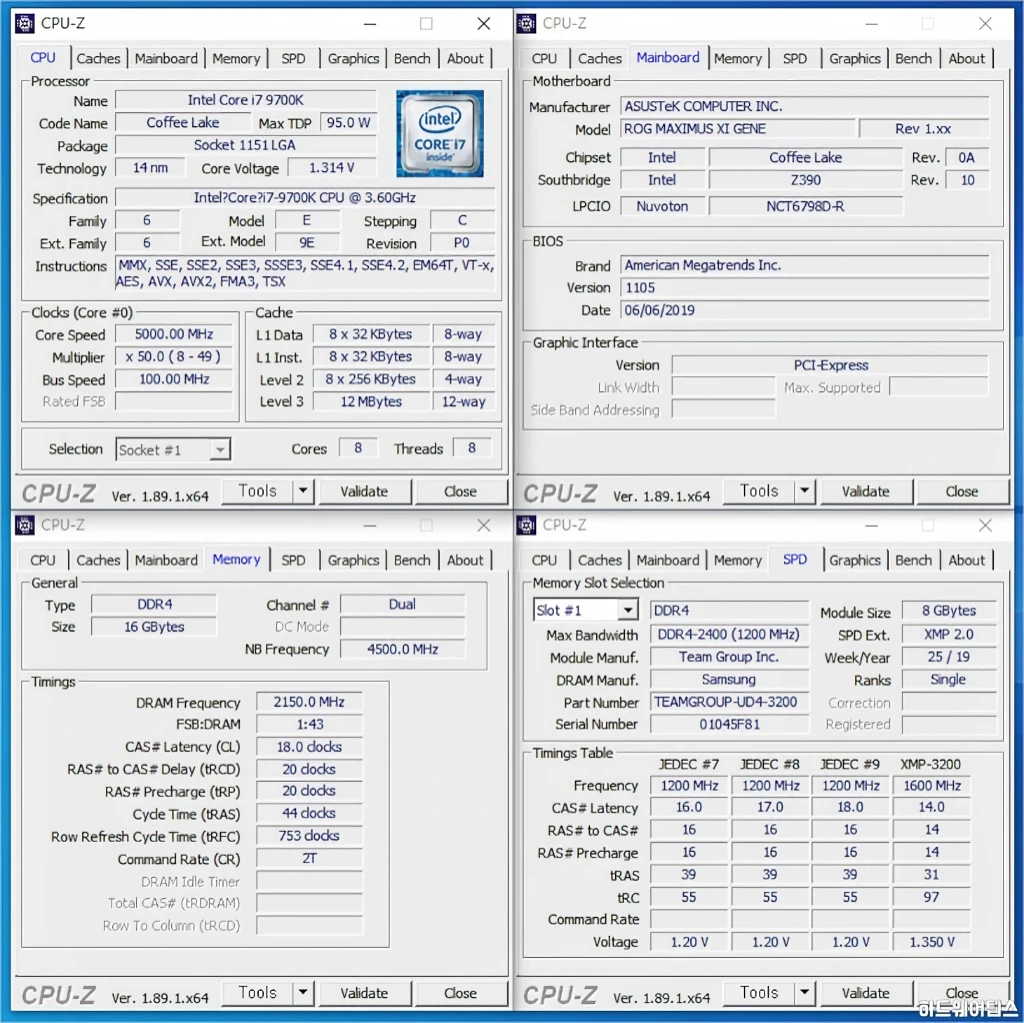
Task: Click the XMP-3200 voltage 1.350 V cell
Action: pyautogui.click(x=932, y=942)
